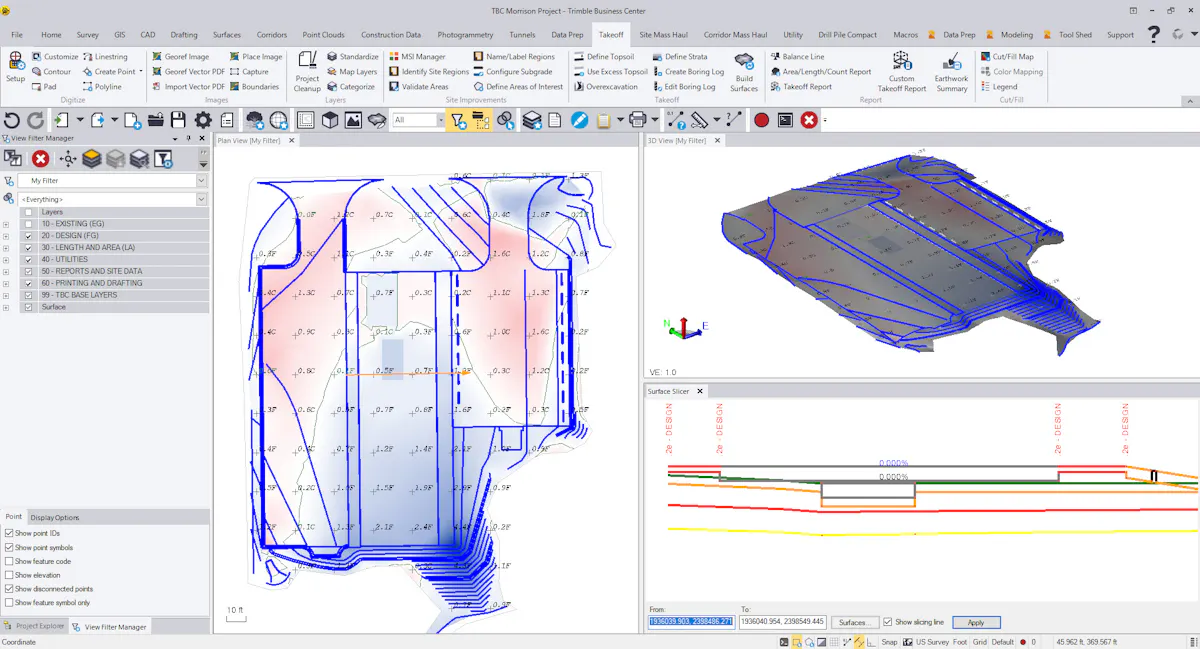Expand the 30 - LENGTH AND AREA (LA) group

(x=7, y=248)
